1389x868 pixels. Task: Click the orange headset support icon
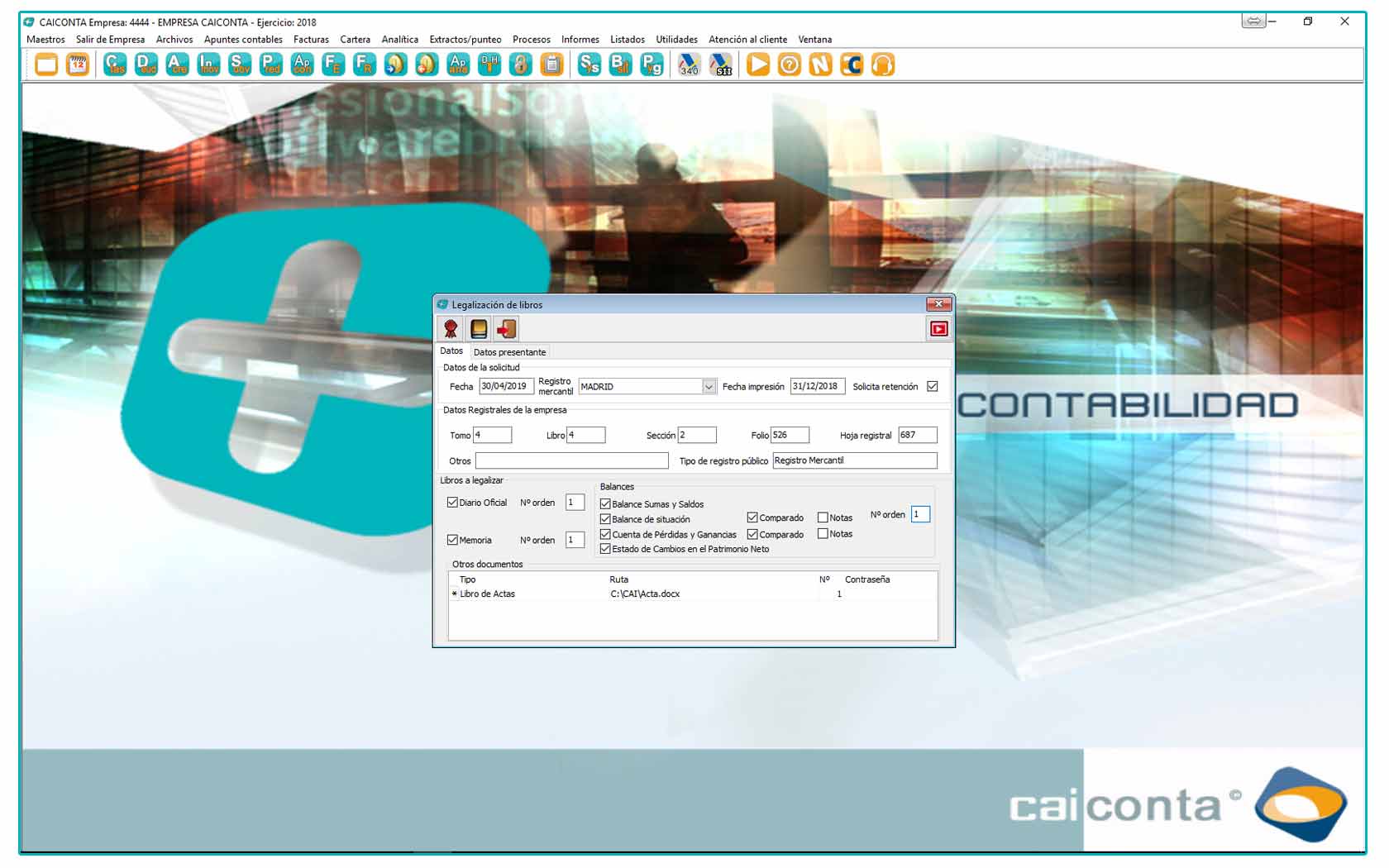[883, 64]
